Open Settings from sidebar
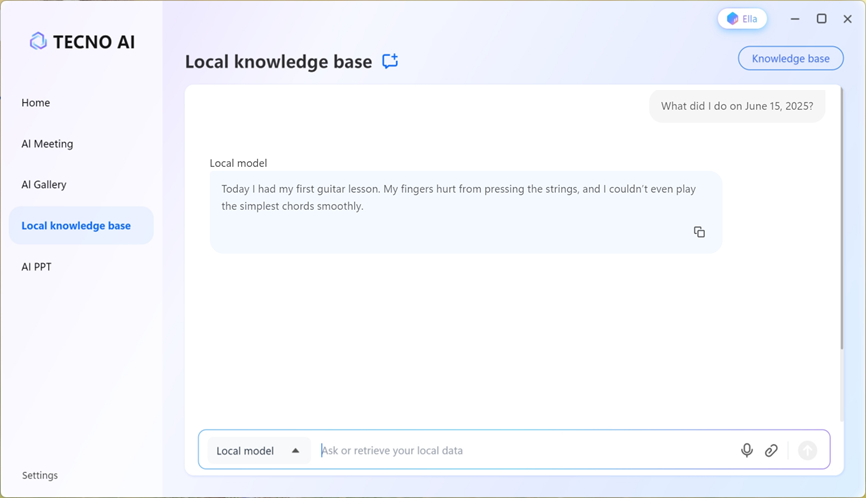Screen dimensions: 866x498 40,476
